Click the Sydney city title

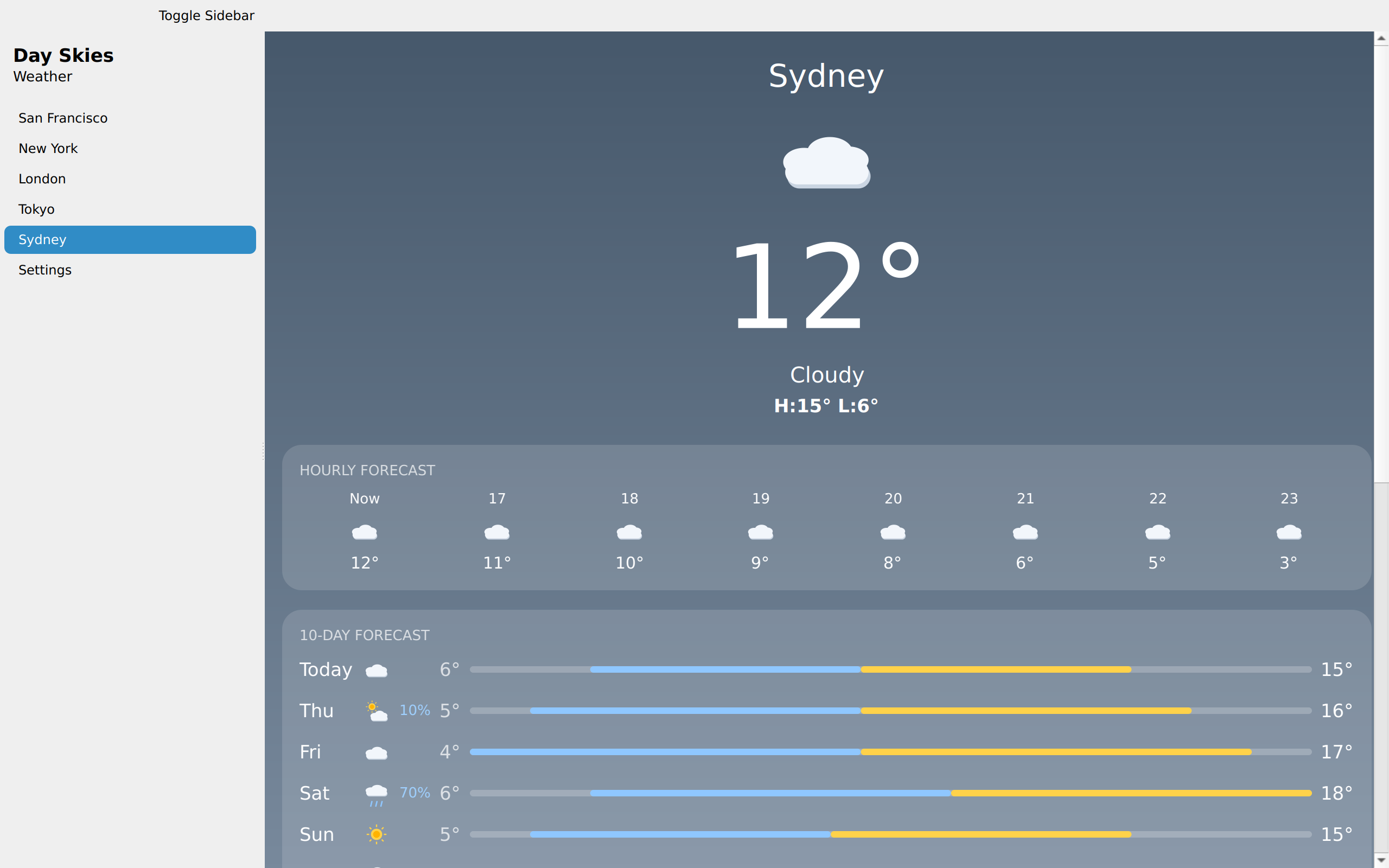(x=826, y=76)
